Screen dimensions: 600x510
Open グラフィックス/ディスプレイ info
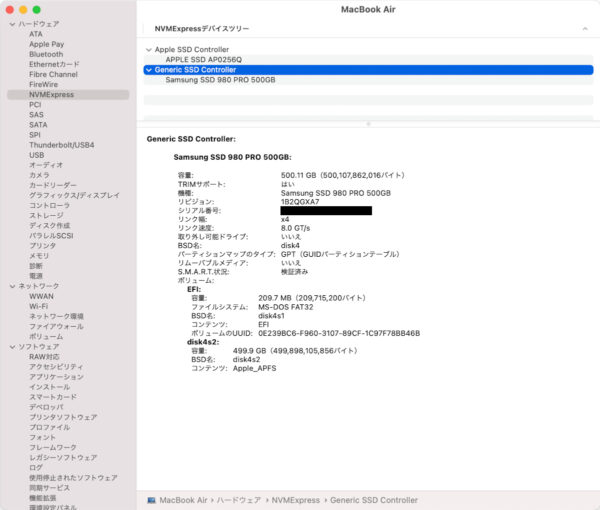click(x=75, y=196)
